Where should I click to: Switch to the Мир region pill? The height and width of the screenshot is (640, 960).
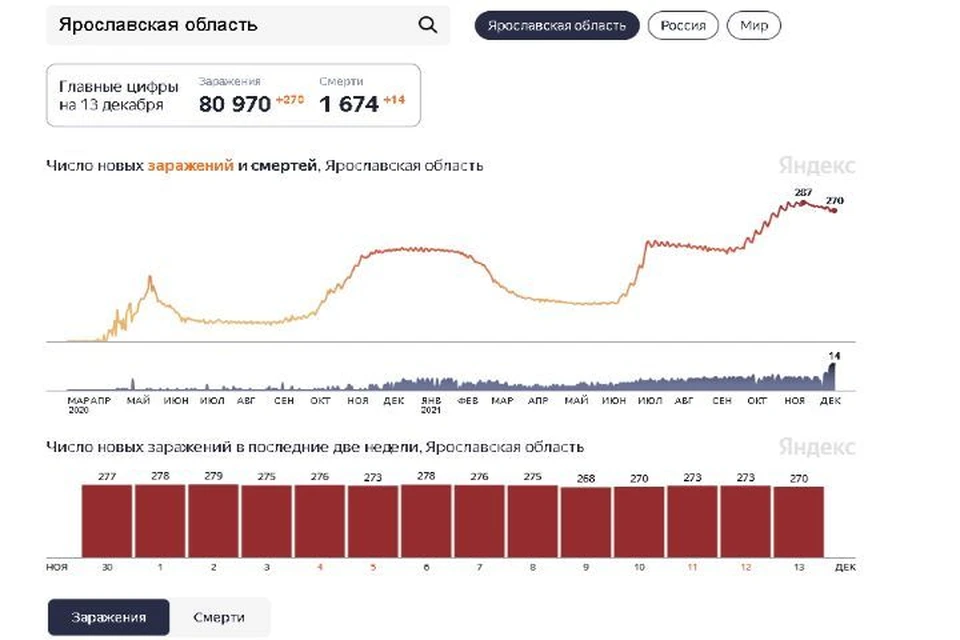(x=754, y=26)
